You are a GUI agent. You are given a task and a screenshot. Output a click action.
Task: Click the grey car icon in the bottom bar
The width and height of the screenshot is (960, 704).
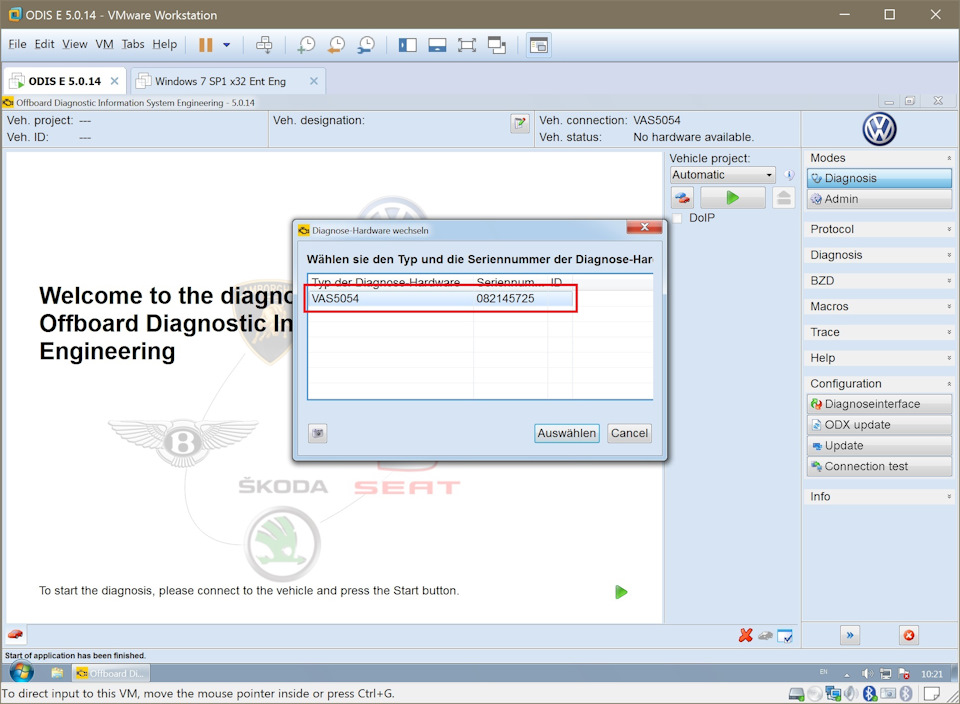coord(765,636)
